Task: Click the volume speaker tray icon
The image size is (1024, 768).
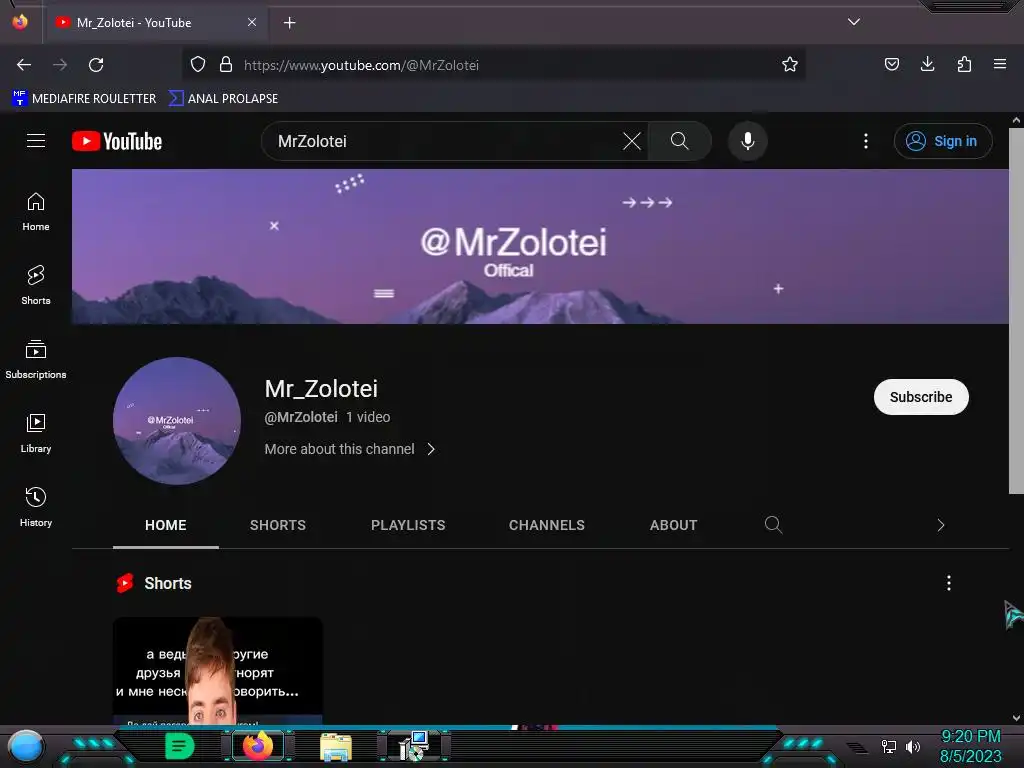Action: click(x=912, y=746)
